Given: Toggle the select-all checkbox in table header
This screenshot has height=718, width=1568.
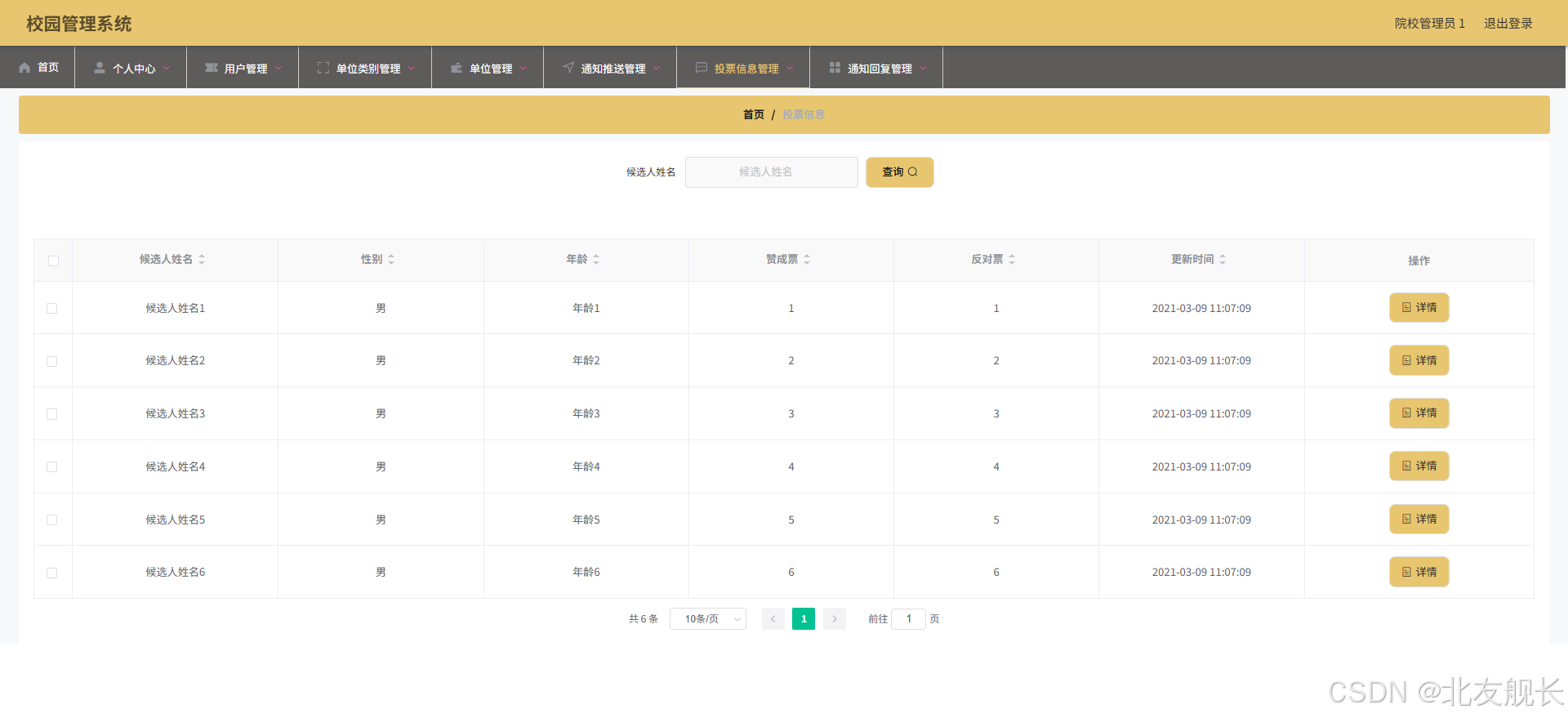Looking at the screenshot, I should pyautogui.click(x=53, y=261).
